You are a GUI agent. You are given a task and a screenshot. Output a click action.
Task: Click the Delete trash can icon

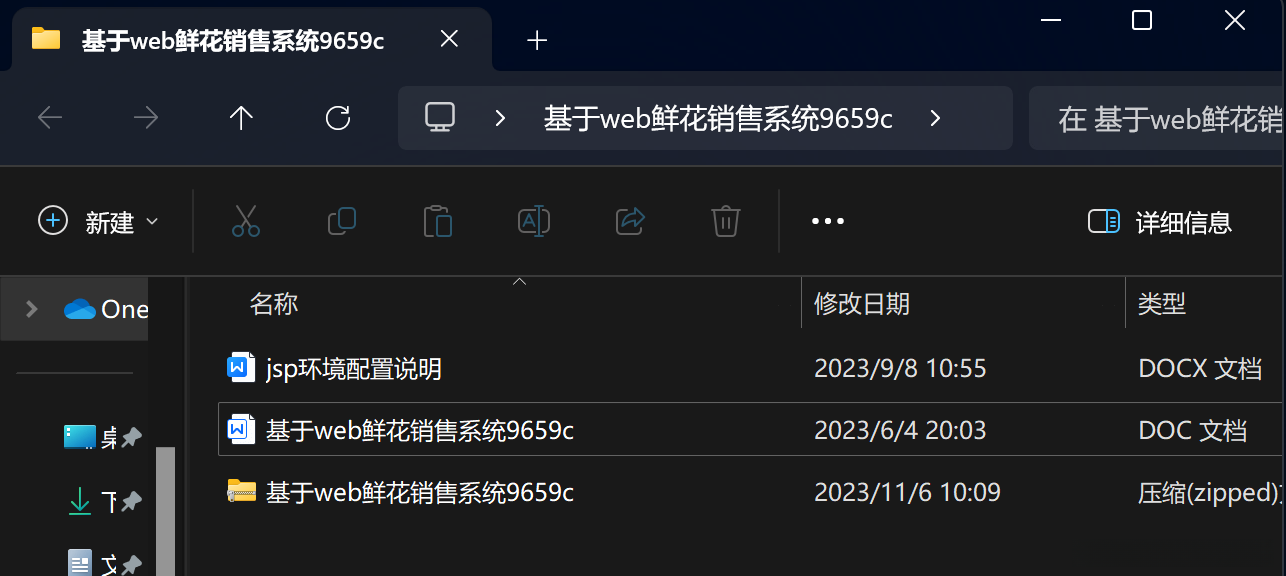pyautogui.click(x=725, y=221)
